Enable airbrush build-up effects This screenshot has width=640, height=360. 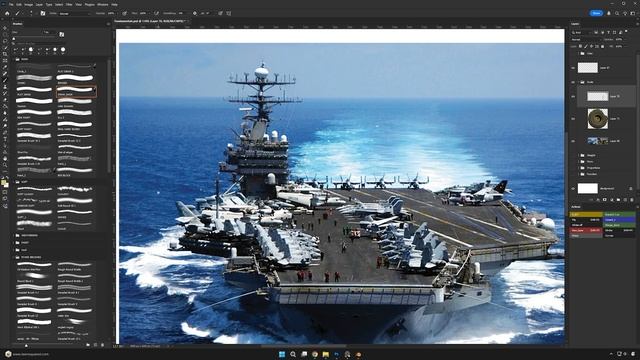[156, 13]
